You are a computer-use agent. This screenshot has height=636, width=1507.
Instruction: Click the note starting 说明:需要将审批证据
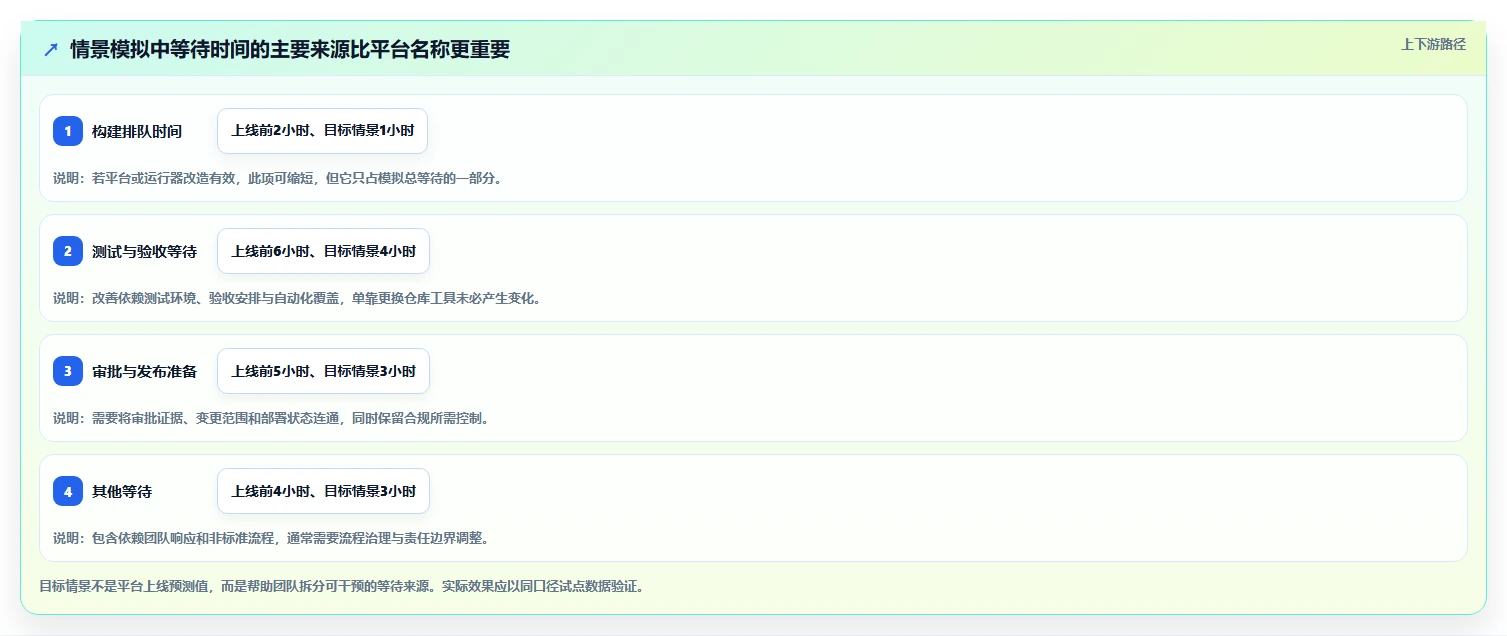pos(271,418)
